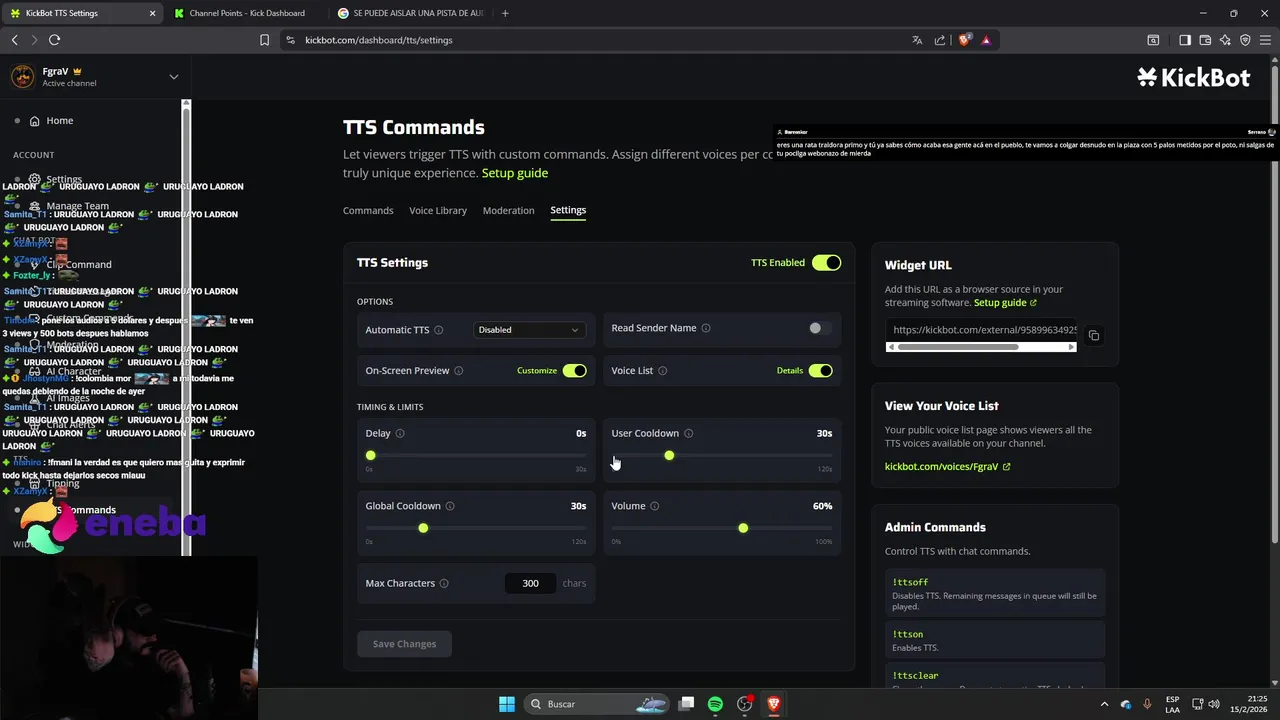The width and height of the screenshot is (1280, 720).
Task: Click the info icon next to User Cooldown
Action: [689, 433]
